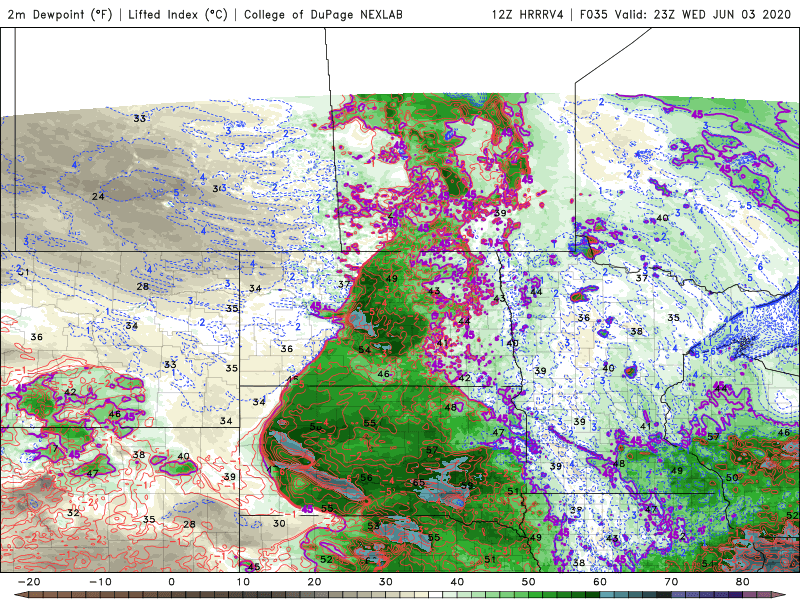The height and width of the screenshot is (600, 800).
Task: Click the "40" label on the color scale
Action: [x=457, y=582]
